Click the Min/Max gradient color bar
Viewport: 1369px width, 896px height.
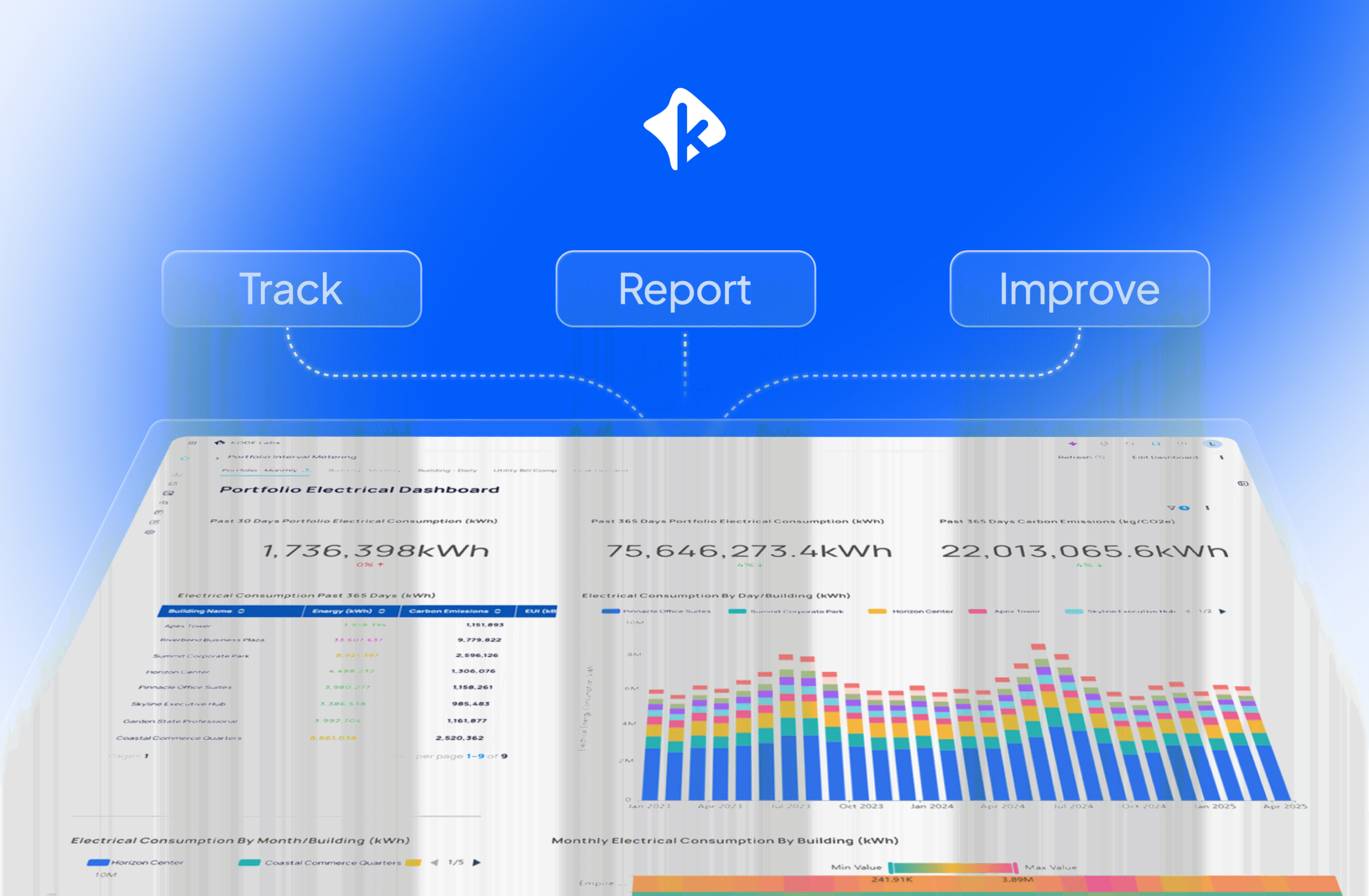[x=952, y=867]
